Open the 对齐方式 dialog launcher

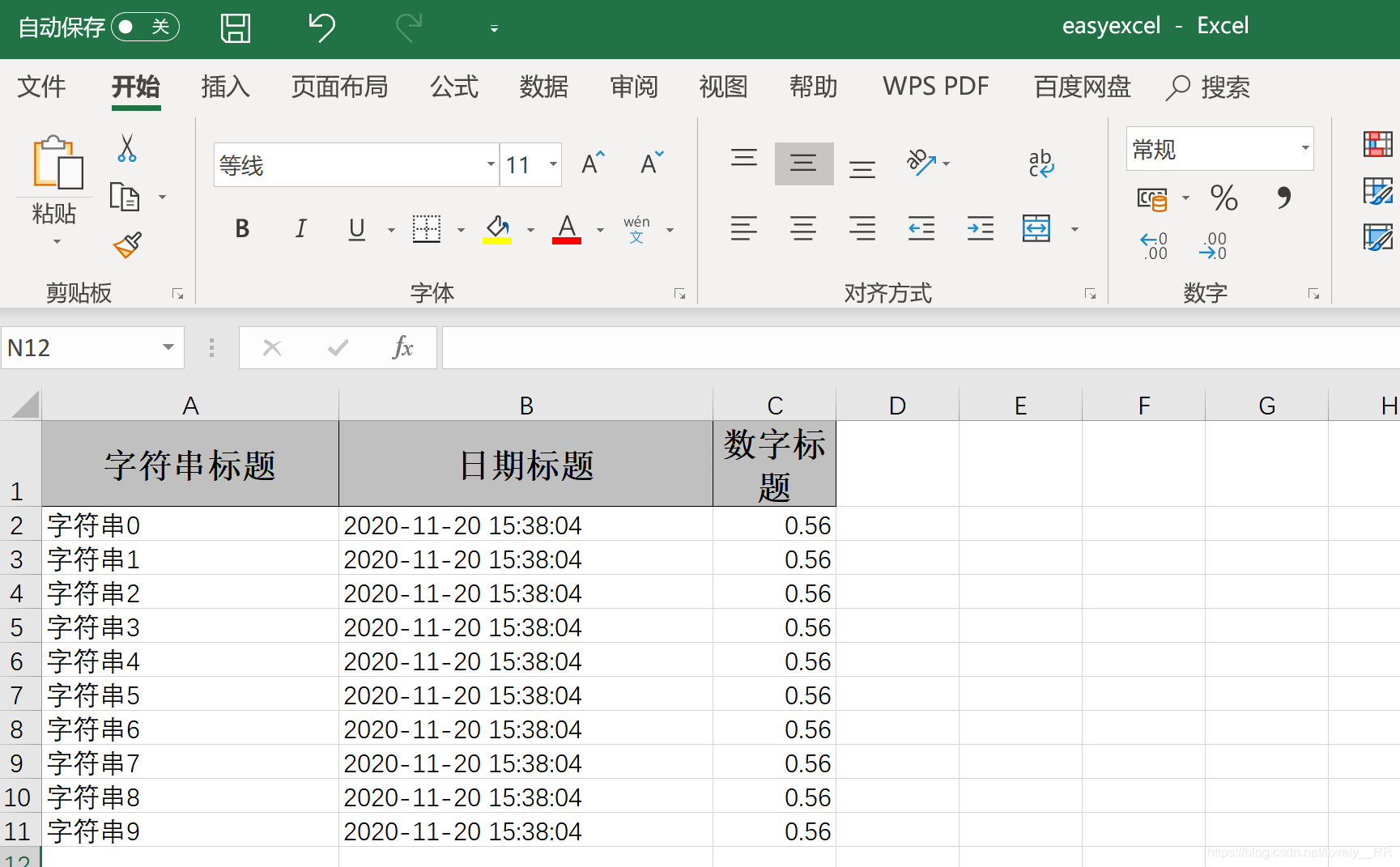coord(1090,294)
